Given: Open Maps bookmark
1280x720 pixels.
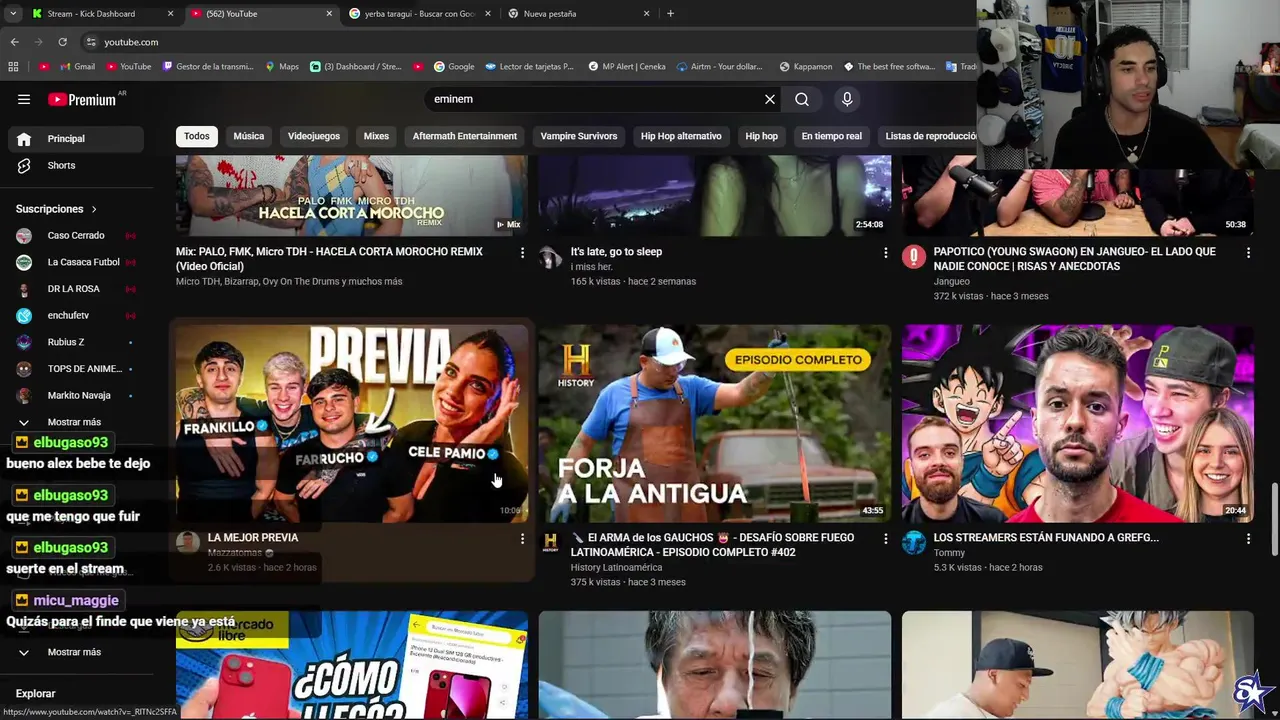Looking at the screenshot, I should click(x=282, y=67).
